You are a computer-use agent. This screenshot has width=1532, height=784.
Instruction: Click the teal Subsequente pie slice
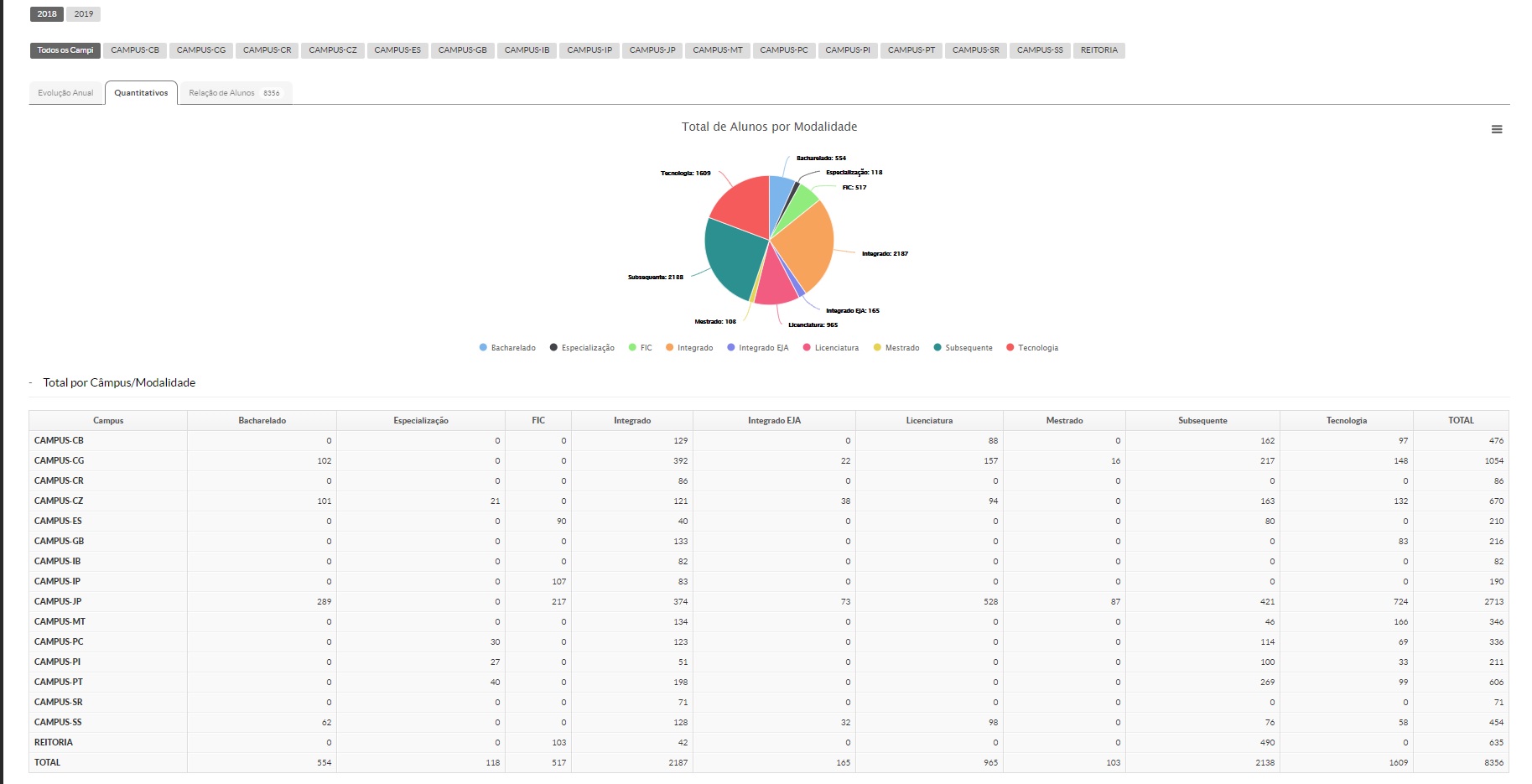tap(730, 256)
